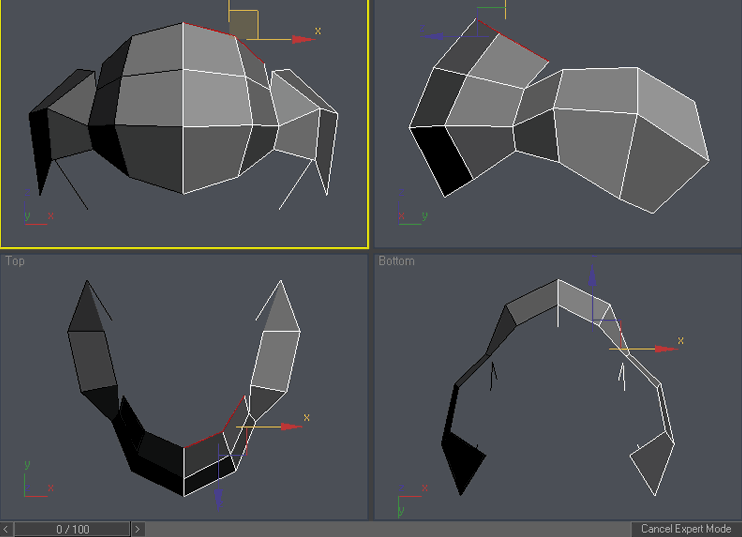Click the yellow plane handle of move gizmo
Image resolution: width=742 pixels, height=537 pixels.
243,24
